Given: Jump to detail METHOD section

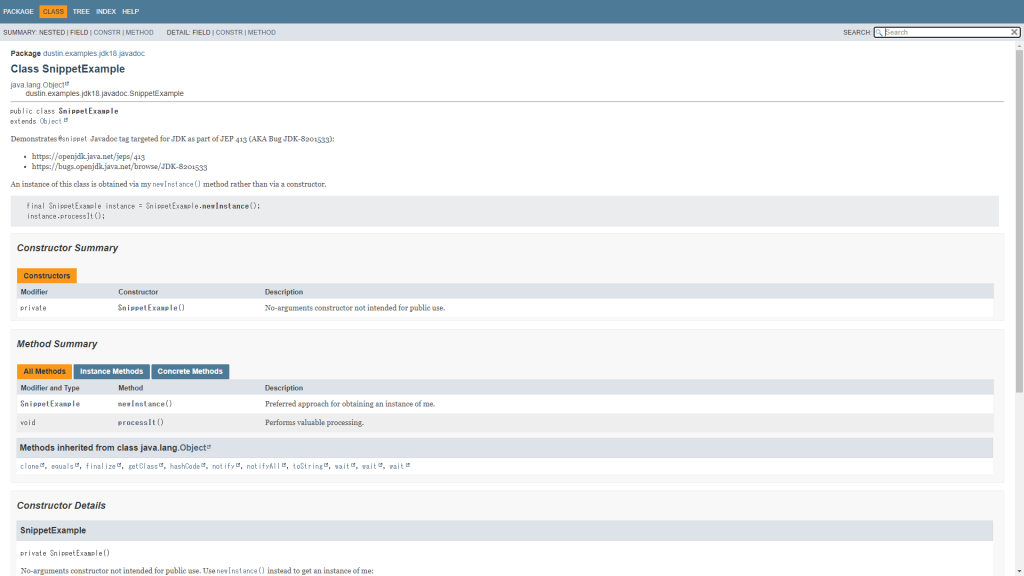Looking at the screenshot, I should 261,32.
